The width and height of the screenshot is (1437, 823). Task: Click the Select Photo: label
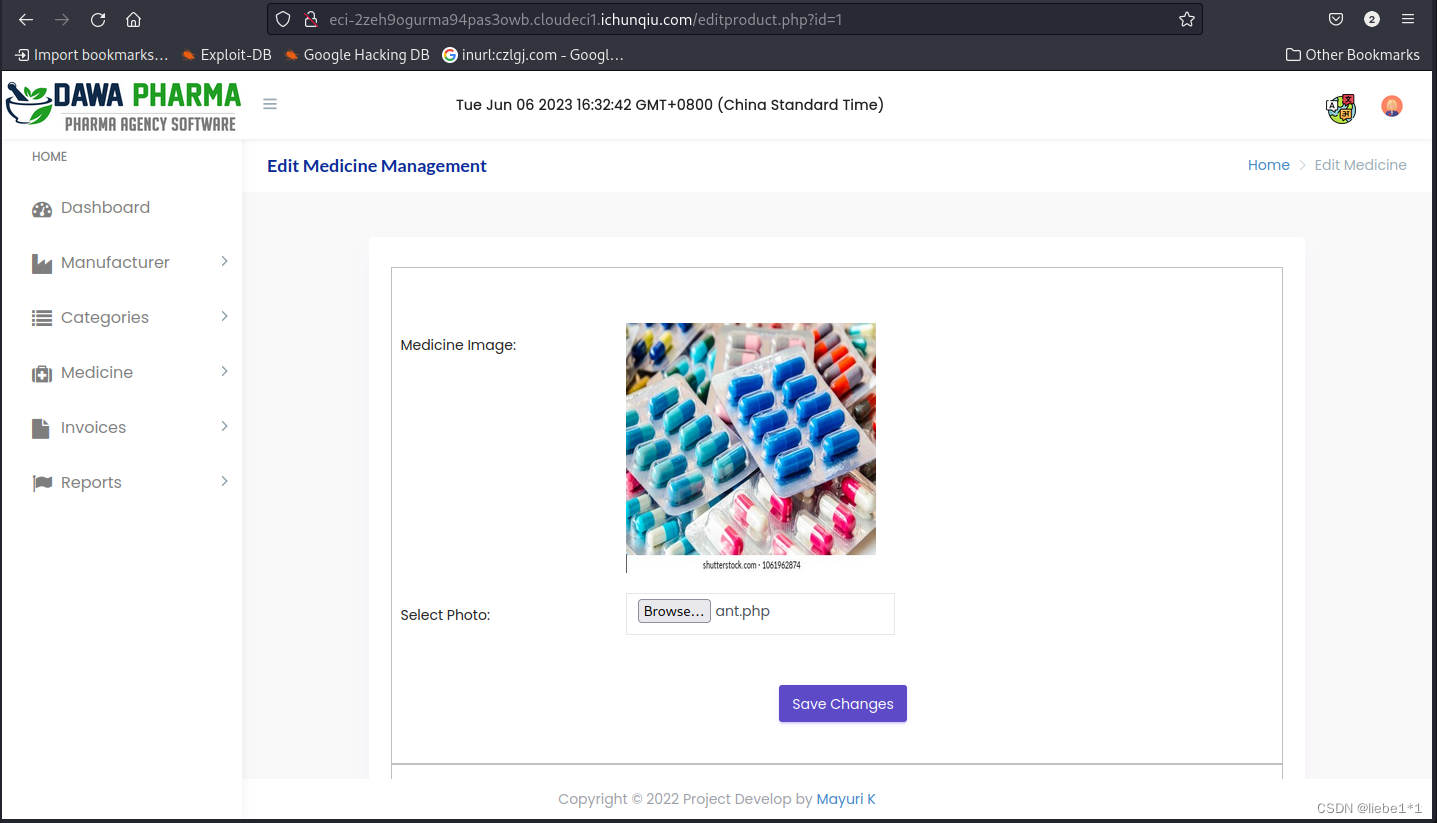[445, 615]
